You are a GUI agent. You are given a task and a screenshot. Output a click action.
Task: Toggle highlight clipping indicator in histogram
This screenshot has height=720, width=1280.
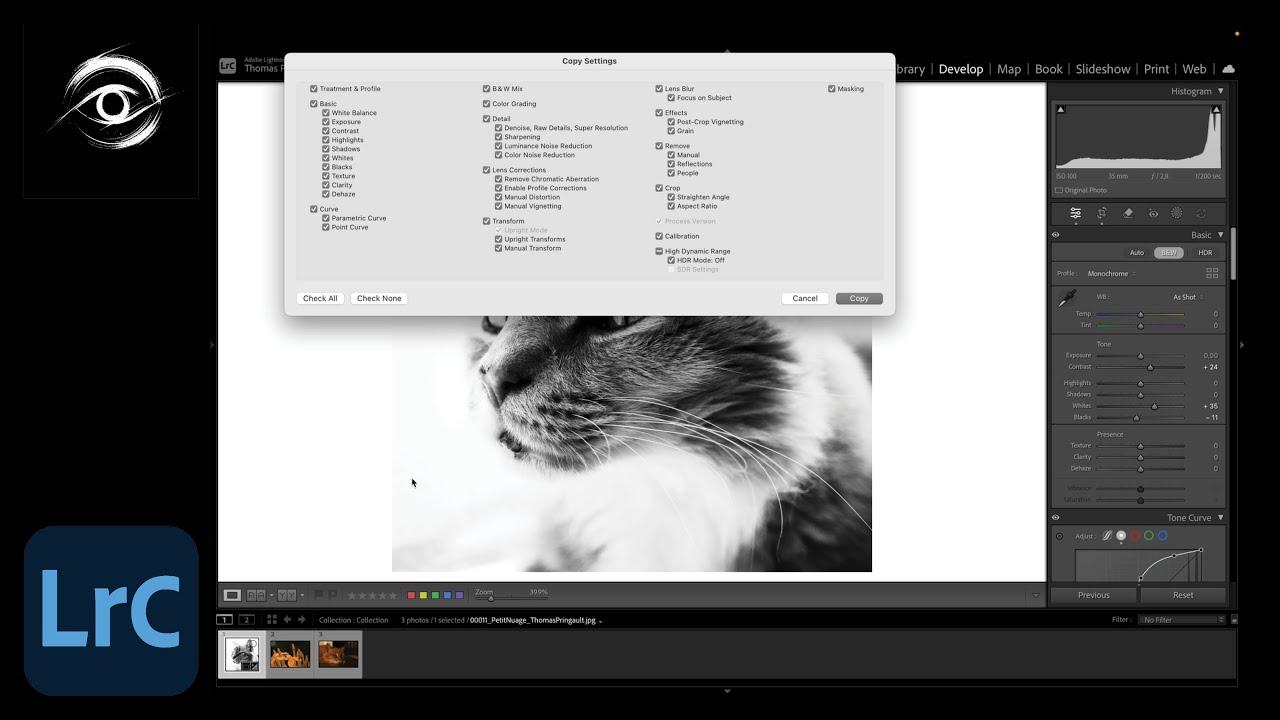(1216, 109)
